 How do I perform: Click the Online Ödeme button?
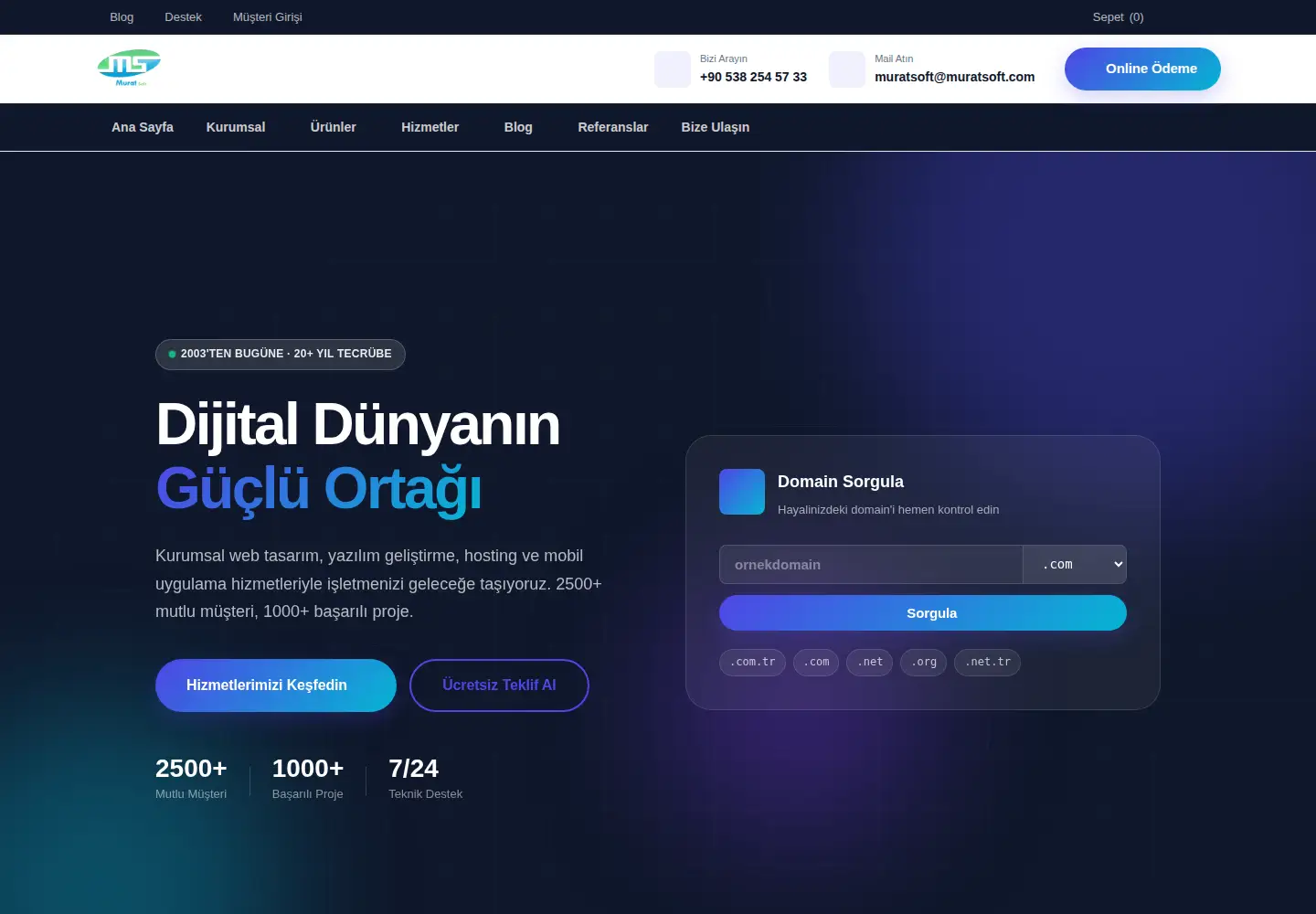(1142, 69)
